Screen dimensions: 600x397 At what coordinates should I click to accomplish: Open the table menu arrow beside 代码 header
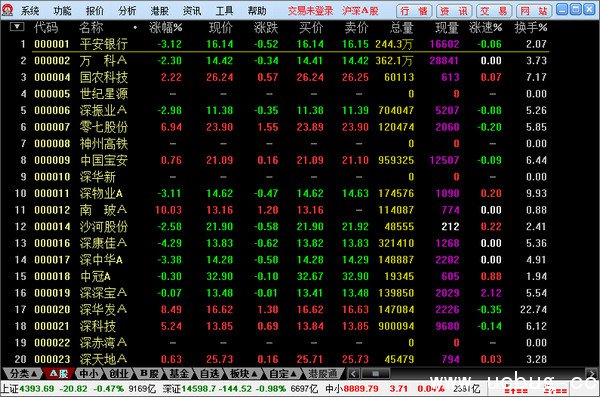(17, 27)
